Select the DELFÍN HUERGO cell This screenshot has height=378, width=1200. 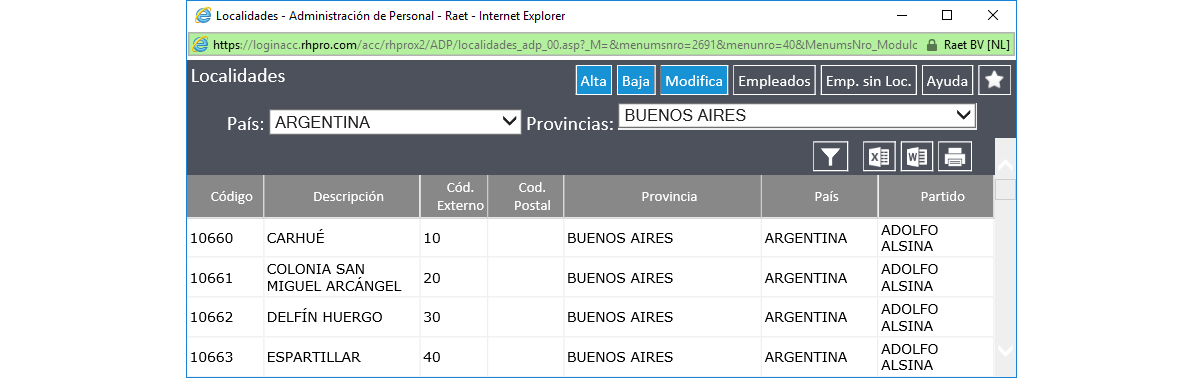click(x=341, y=317)
